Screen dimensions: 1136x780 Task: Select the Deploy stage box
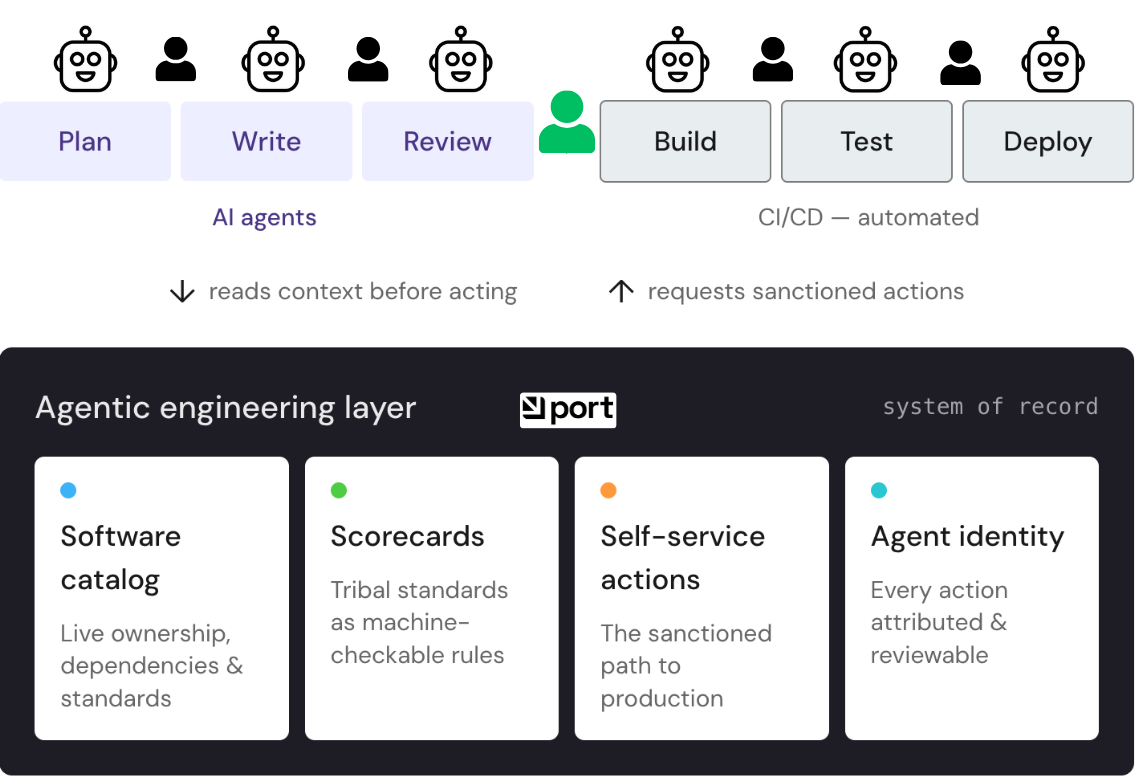[x=1048, y=141]
